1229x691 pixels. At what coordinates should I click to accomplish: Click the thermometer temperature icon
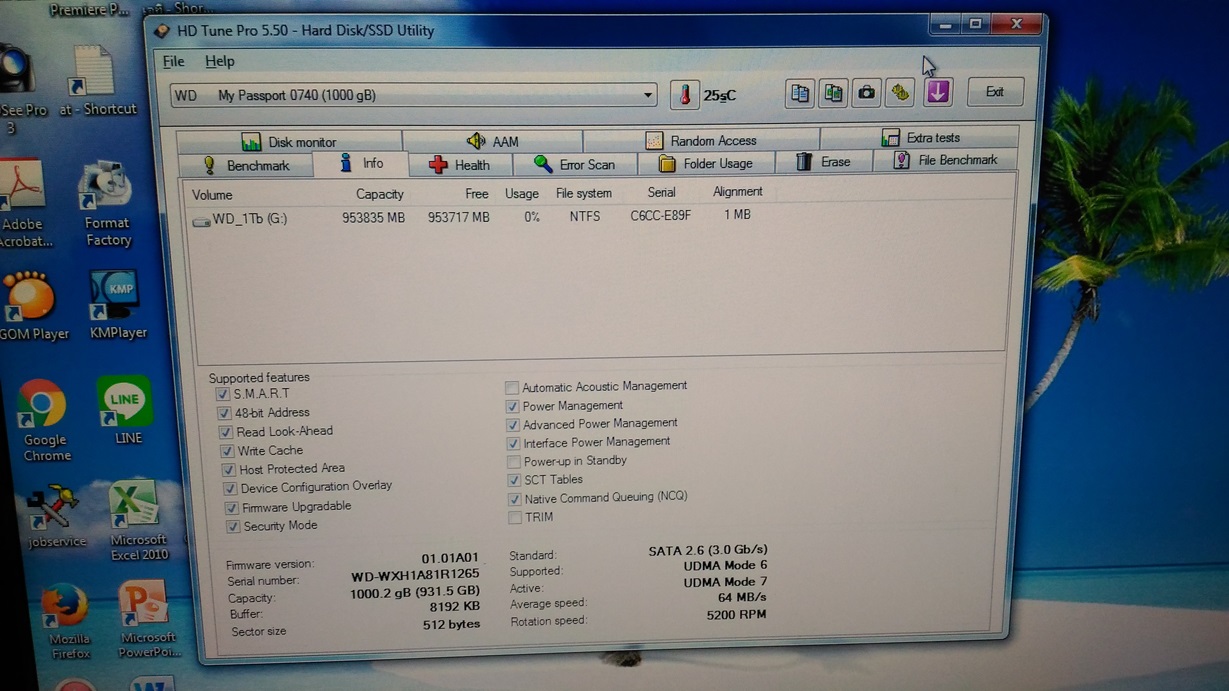(685, 95)
